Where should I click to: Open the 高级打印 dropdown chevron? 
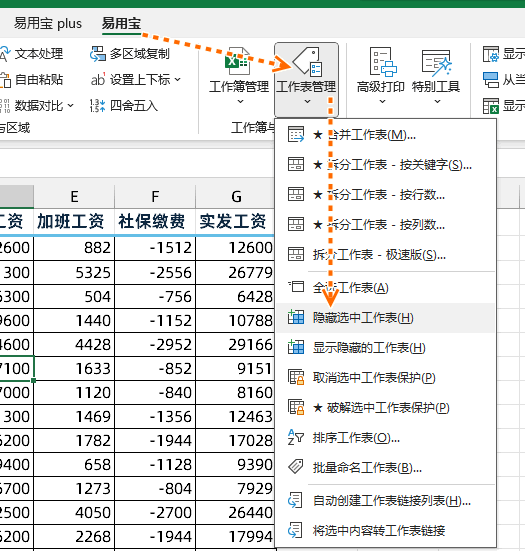pos(382,102)
